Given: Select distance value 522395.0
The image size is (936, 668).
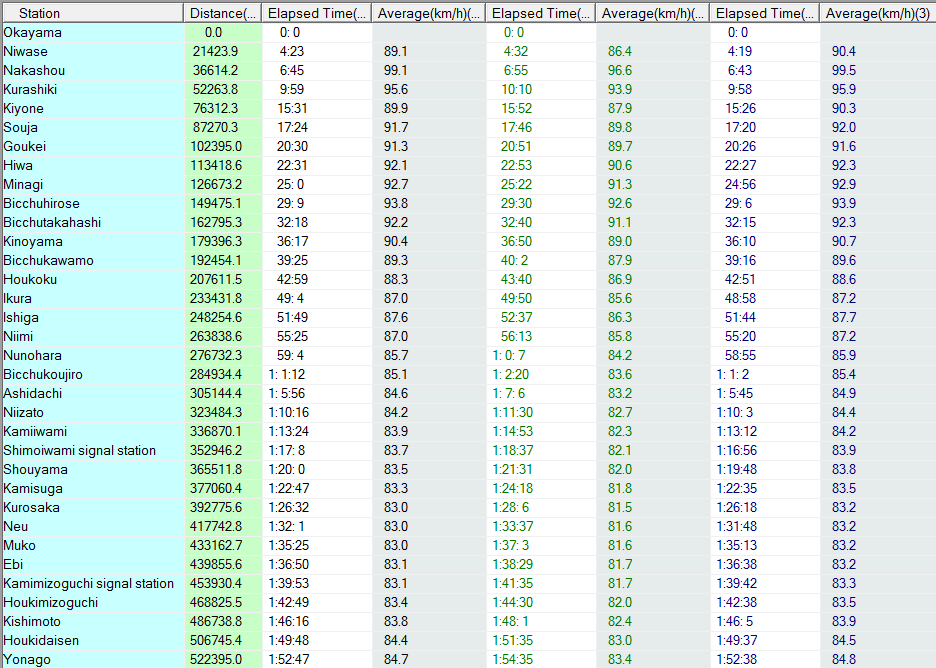Looking at the screenshot, I should 215,660.
